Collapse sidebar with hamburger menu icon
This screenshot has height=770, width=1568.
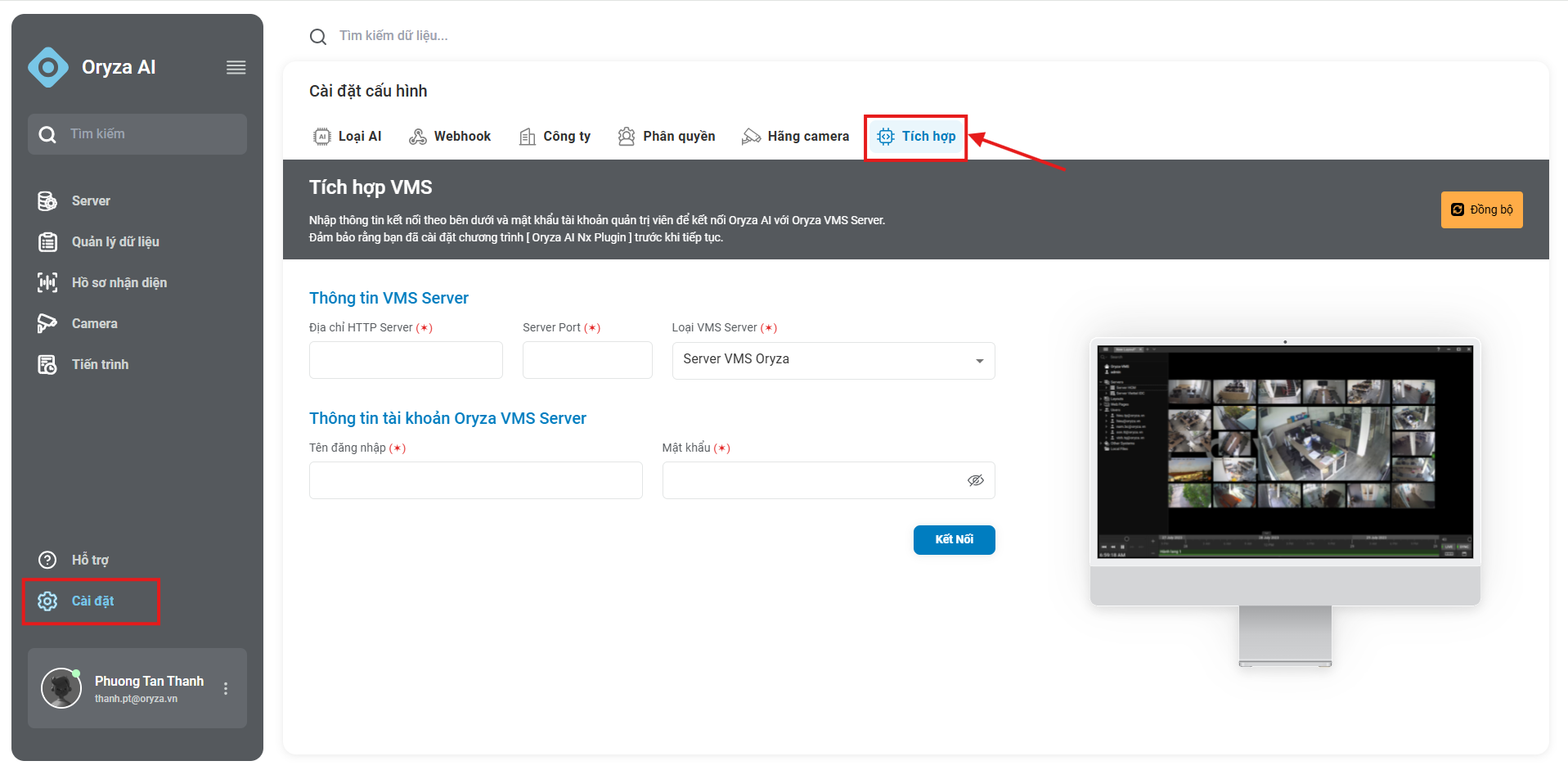point(236,68)
